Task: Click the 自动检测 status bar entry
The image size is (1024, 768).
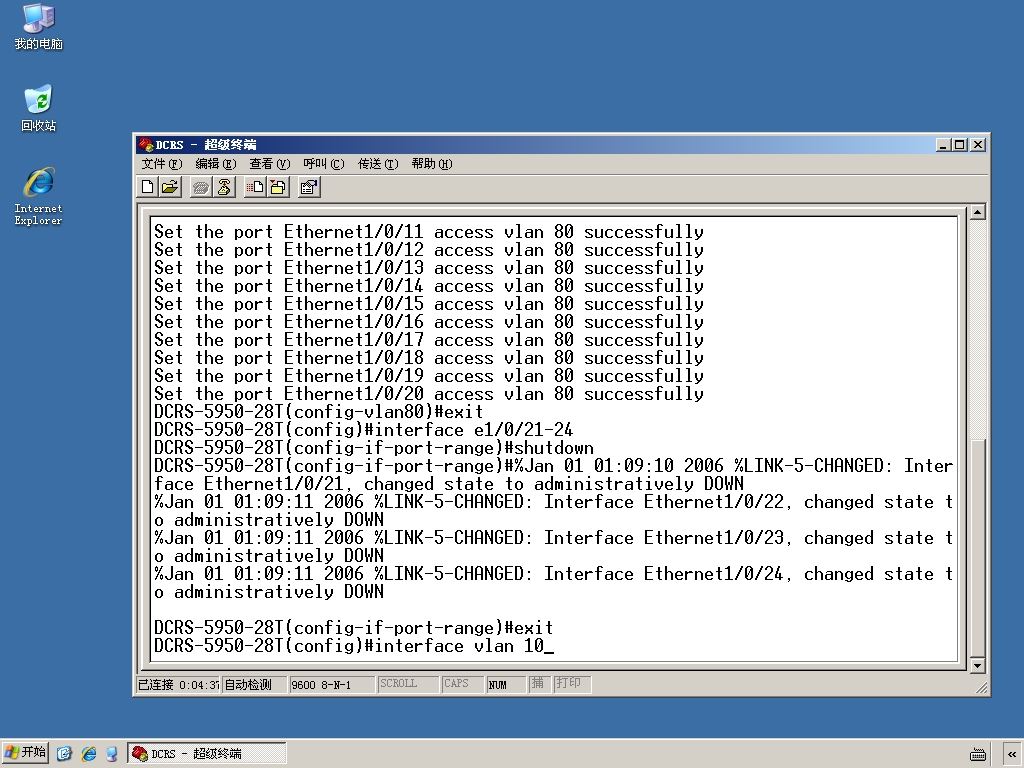Action: tap(254, 684)
